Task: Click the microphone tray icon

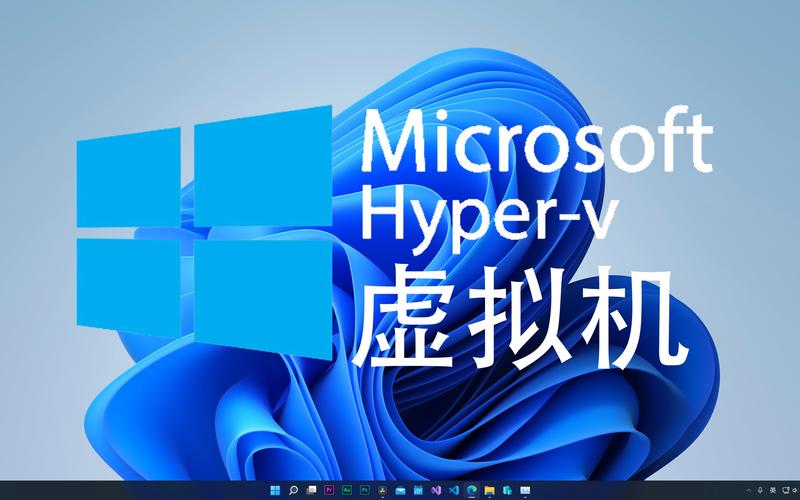Action: tap(761, 490)
